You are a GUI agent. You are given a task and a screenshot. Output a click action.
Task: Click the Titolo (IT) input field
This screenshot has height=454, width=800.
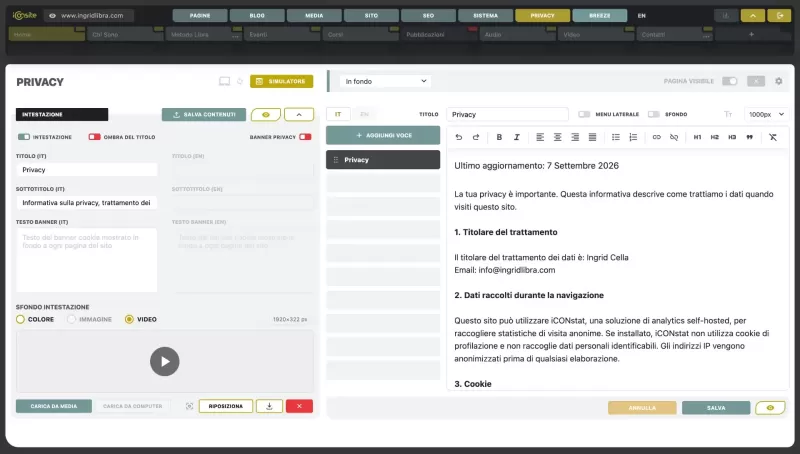click(87, 169)
